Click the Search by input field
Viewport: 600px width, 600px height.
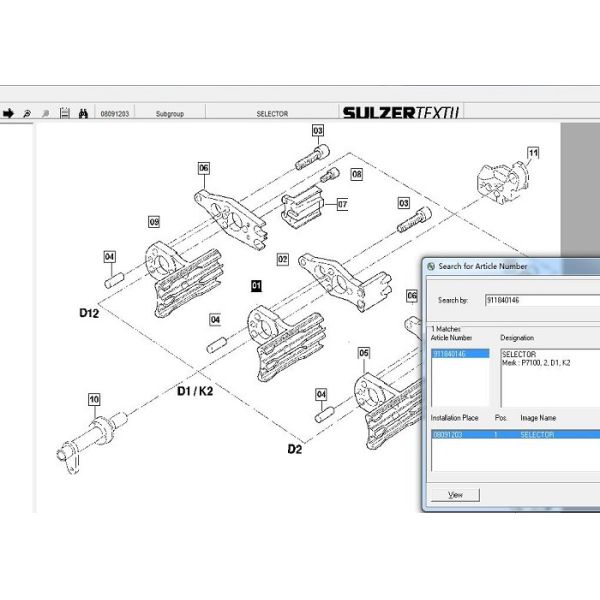pos(541,299)
